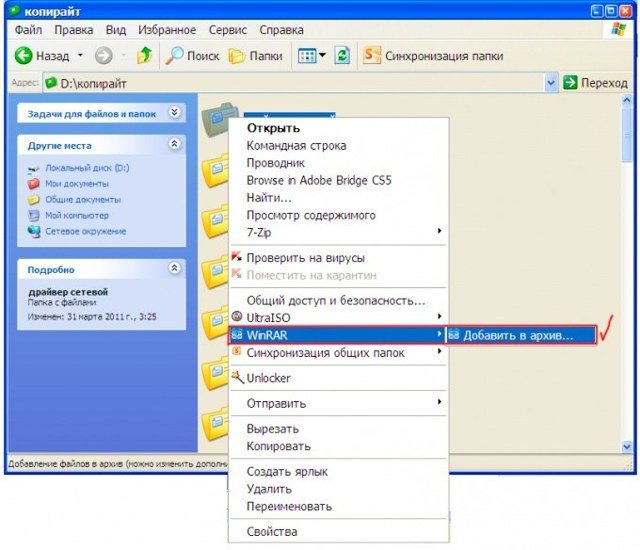Open the Правка menu
Image resolution: width=640 pixels, height=550 pixels.
pos(73,30)
